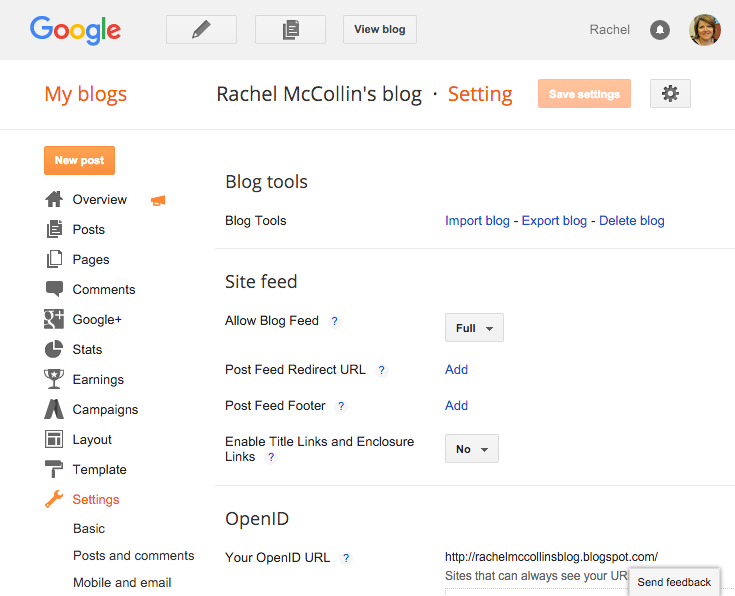Click the New post button
735x596 pixels.
pyautogui.click(x=79, y=160)
